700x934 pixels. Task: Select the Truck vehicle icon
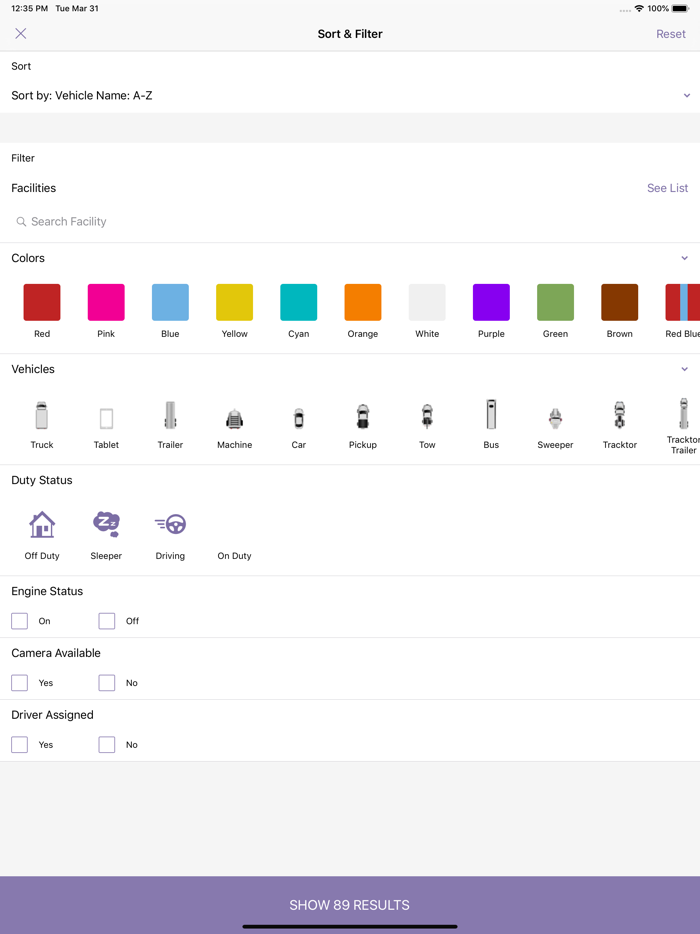(42, 415)
